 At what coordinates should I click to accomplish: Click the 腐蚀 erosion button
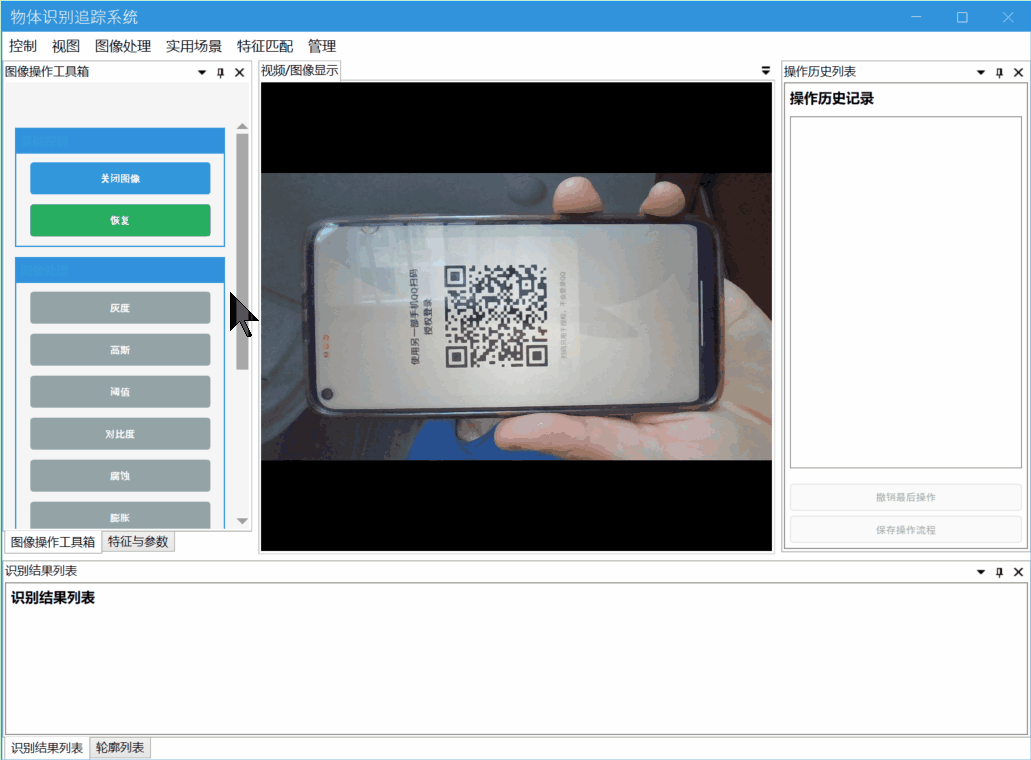[x=120, y=476]
